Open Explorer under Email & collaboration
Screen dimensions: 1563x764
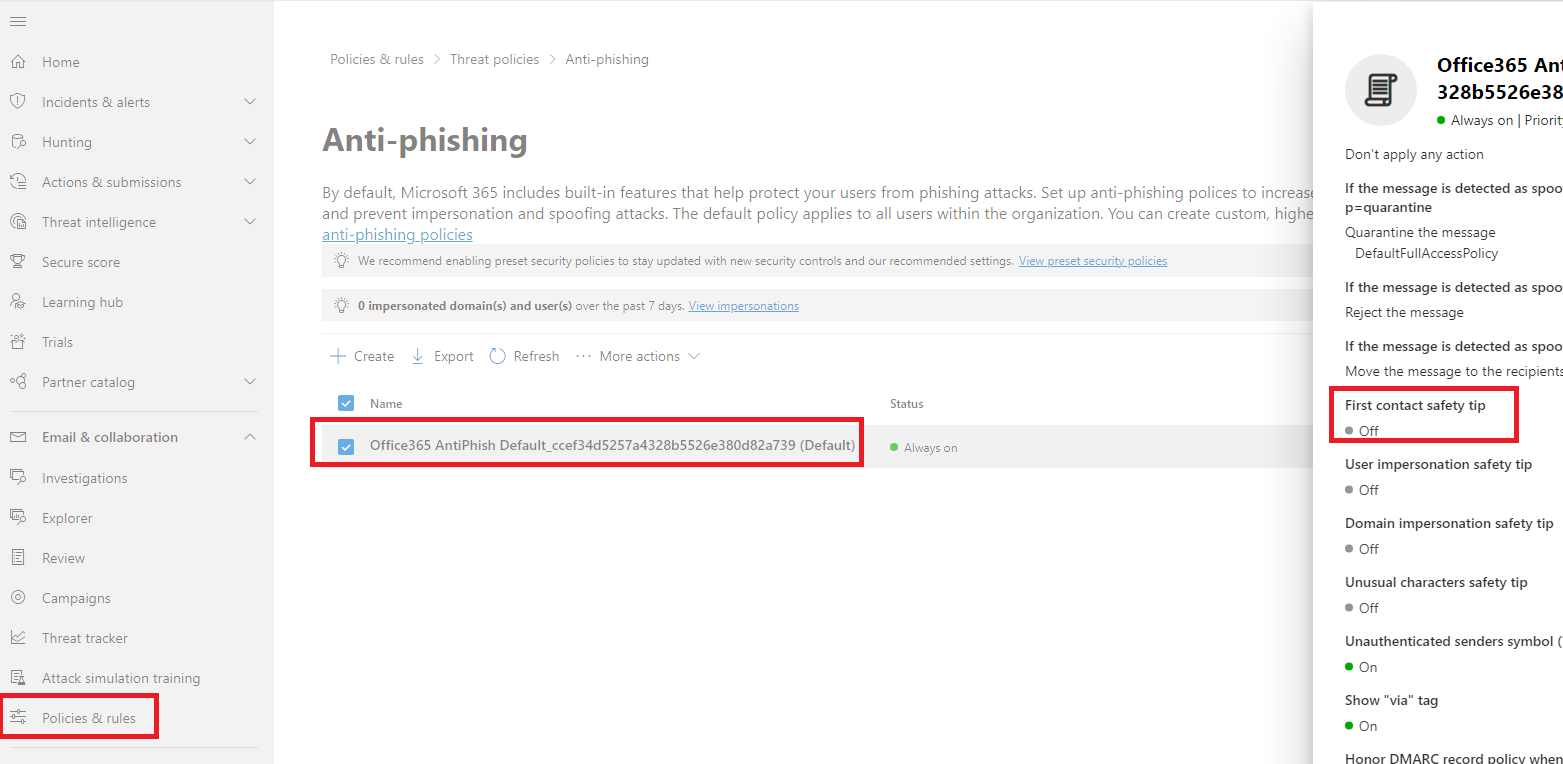click(67, 518)
